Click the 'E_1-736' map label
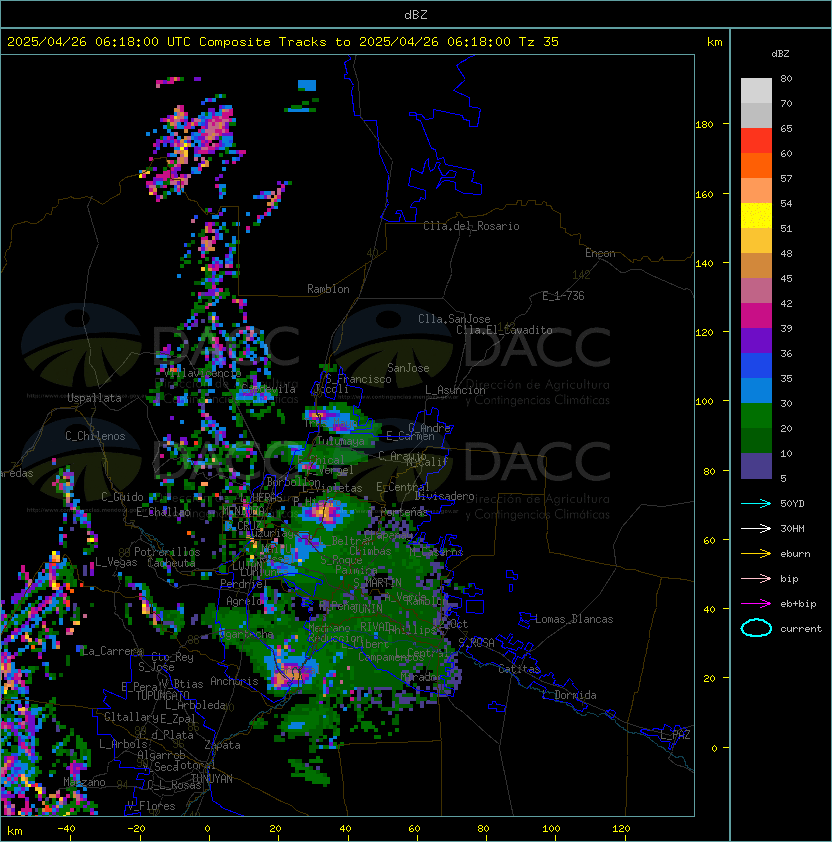This screenshot has width=832, height=842. [563, 296]
